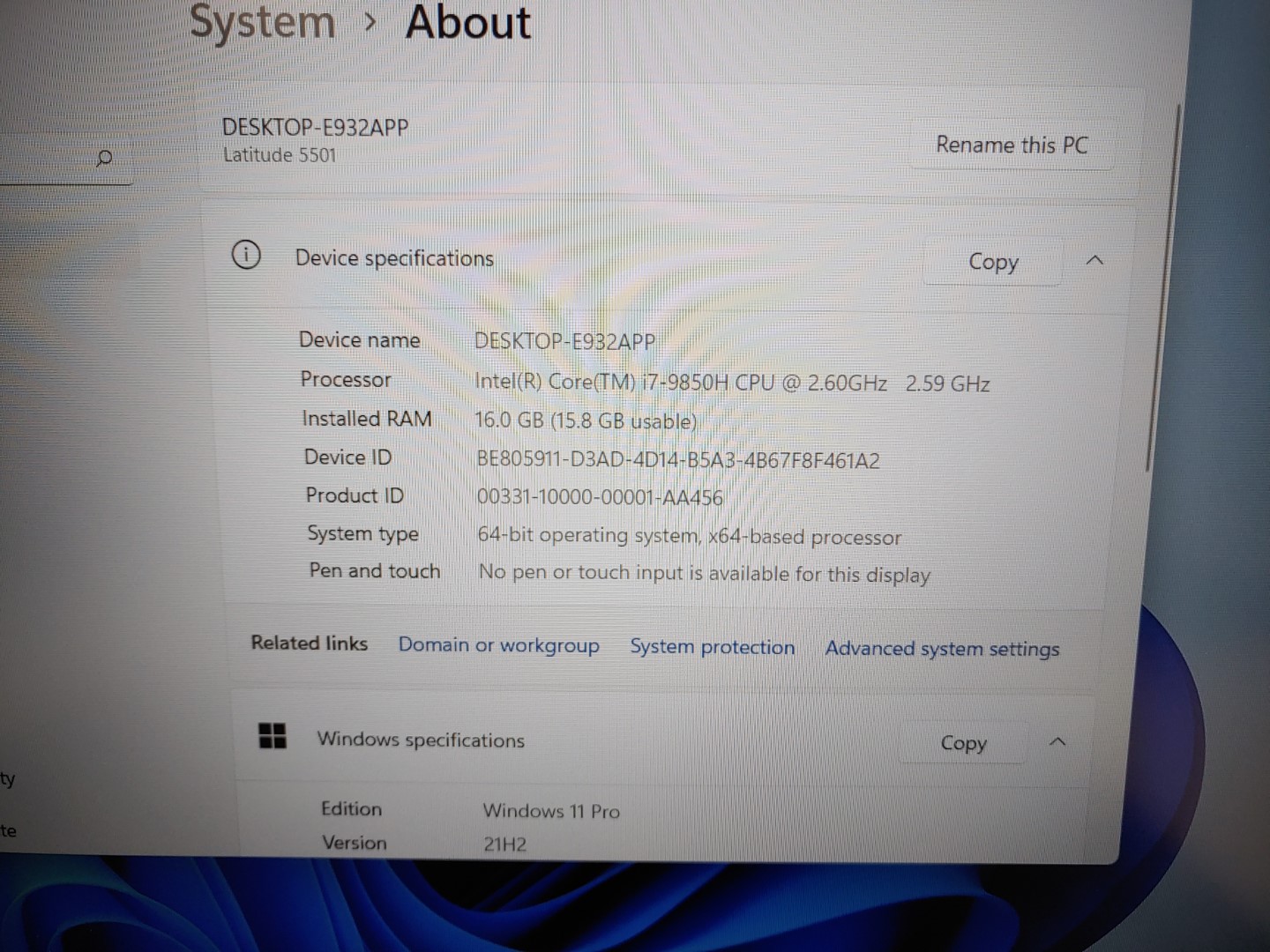Click the Windows logo icon beside Windows specifications
Image resolution: width=1270 pixels, height=952 pixels.
pyautogui.click(x=273, y=736)
